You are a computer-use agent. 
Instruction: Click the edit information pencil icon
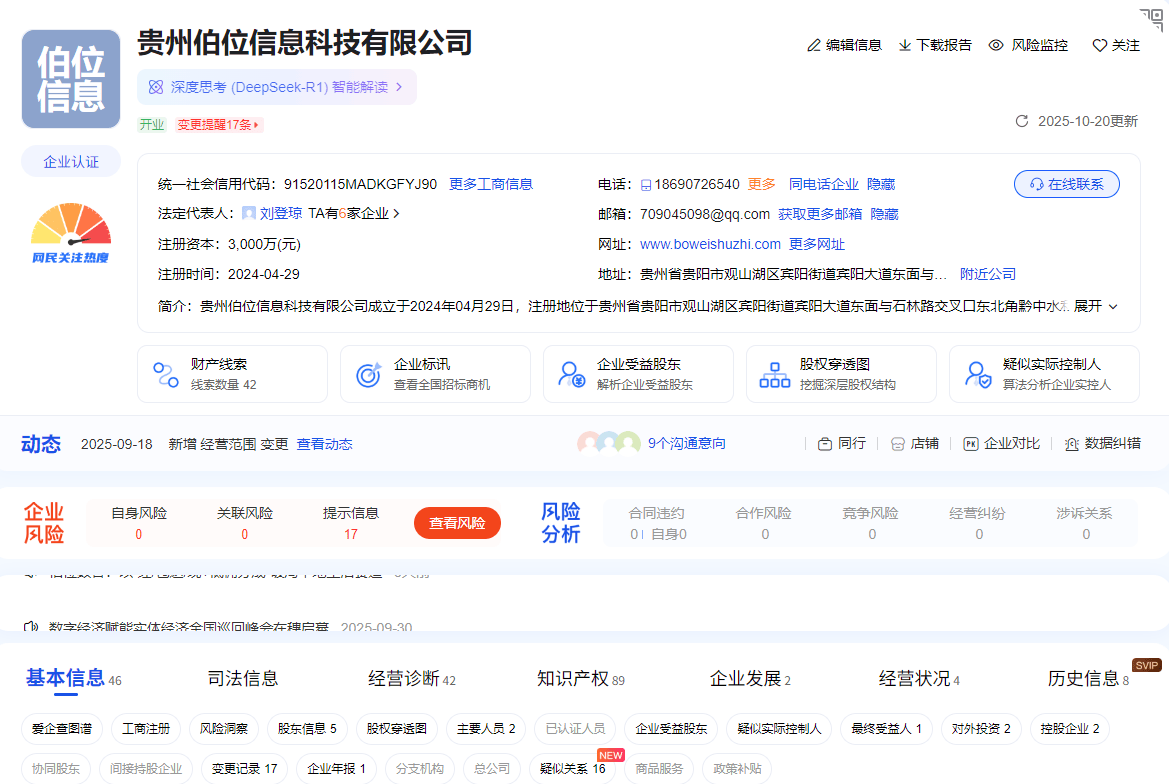click(x=814, y=45)
